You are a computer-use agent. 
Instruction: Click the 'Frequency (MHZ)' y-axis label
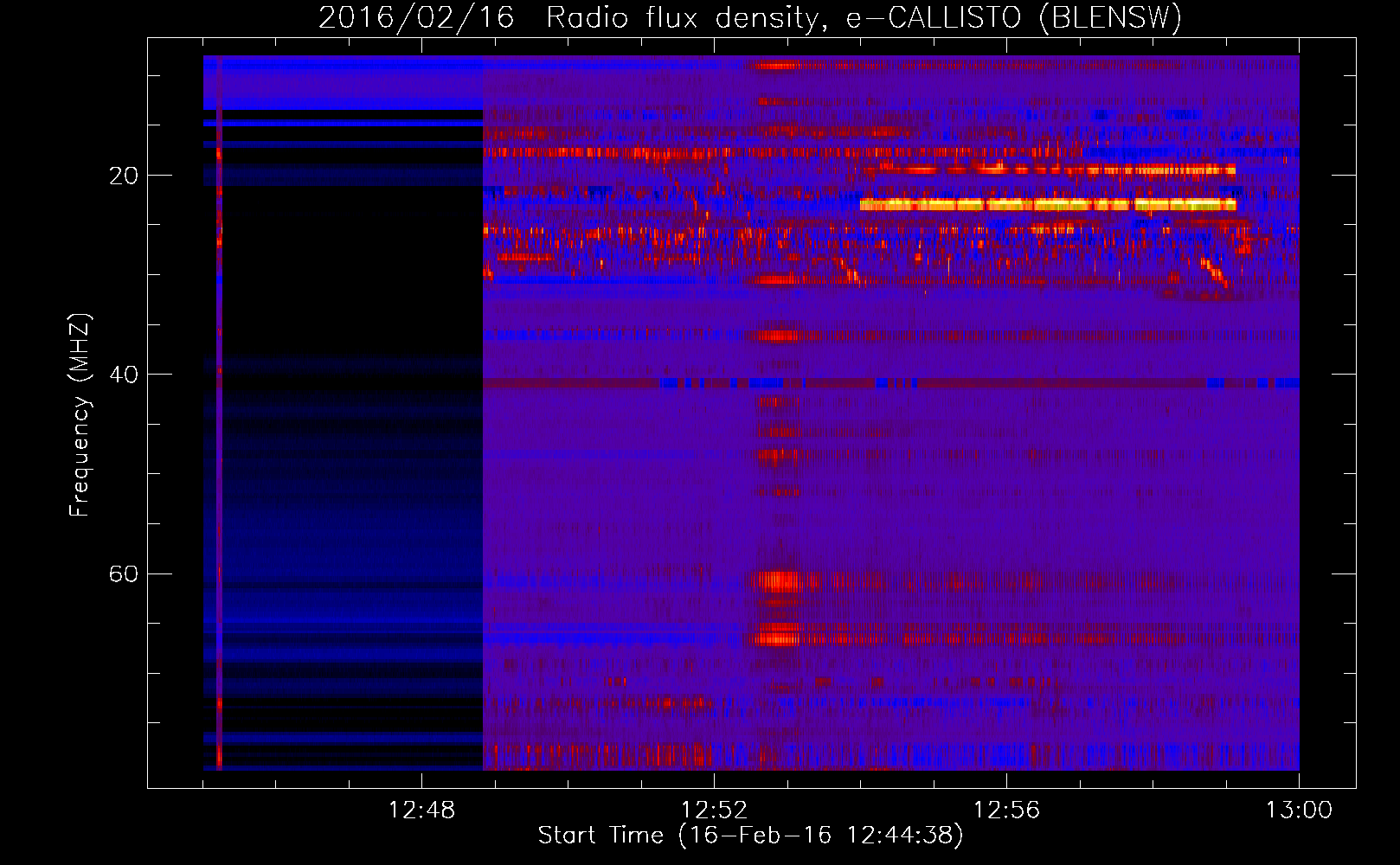79,415
